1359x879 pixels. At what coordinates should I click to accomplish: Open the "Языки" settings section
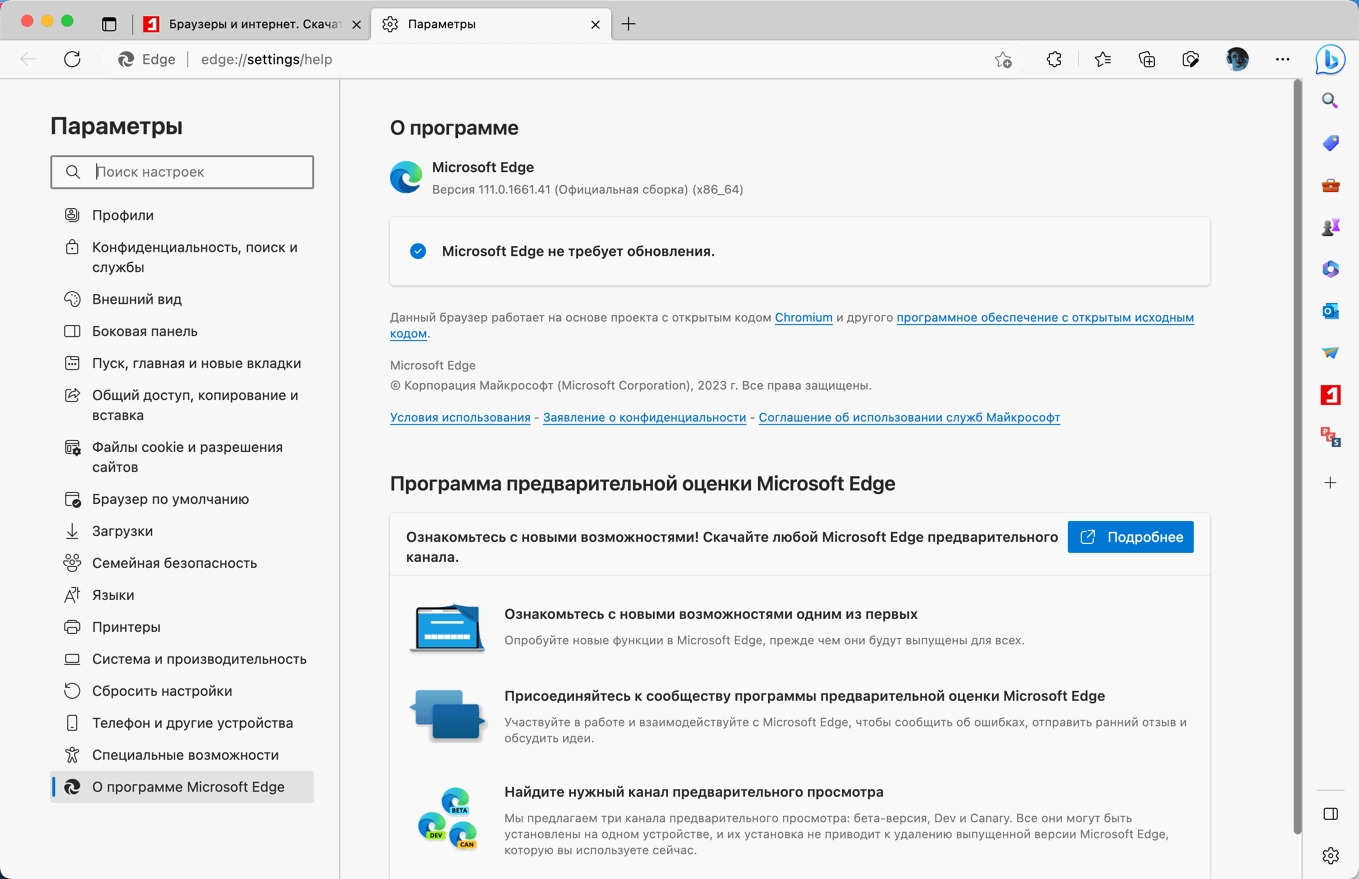[113, 595]
